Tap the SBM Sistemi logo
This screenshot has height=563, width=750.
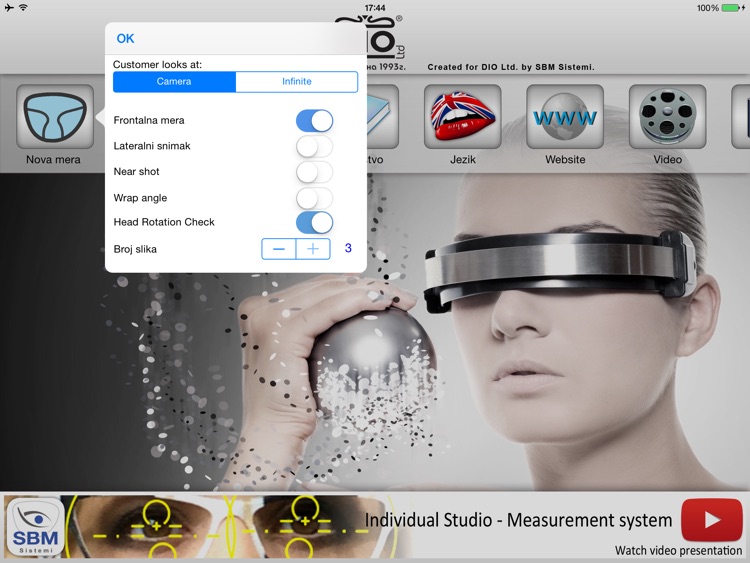35,526
